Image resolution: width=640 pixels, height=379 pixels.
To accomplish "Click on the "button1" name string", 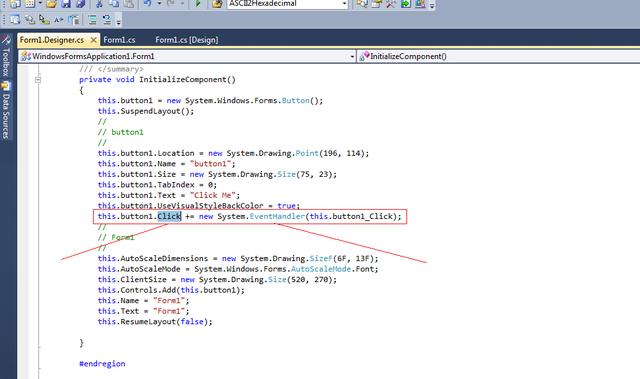I will pos(211,164).
